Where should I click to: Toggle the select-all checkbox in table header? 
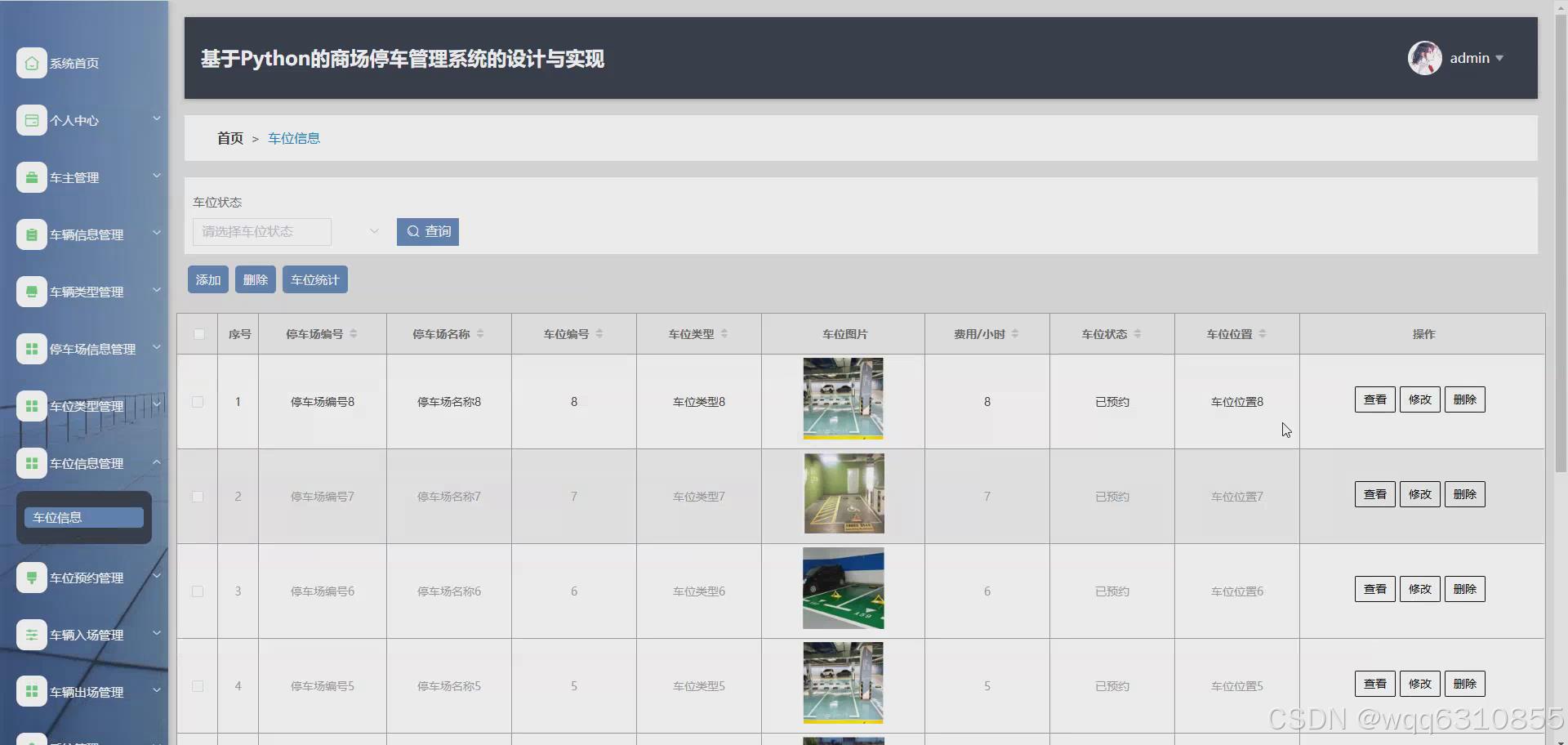click(198, 333)
